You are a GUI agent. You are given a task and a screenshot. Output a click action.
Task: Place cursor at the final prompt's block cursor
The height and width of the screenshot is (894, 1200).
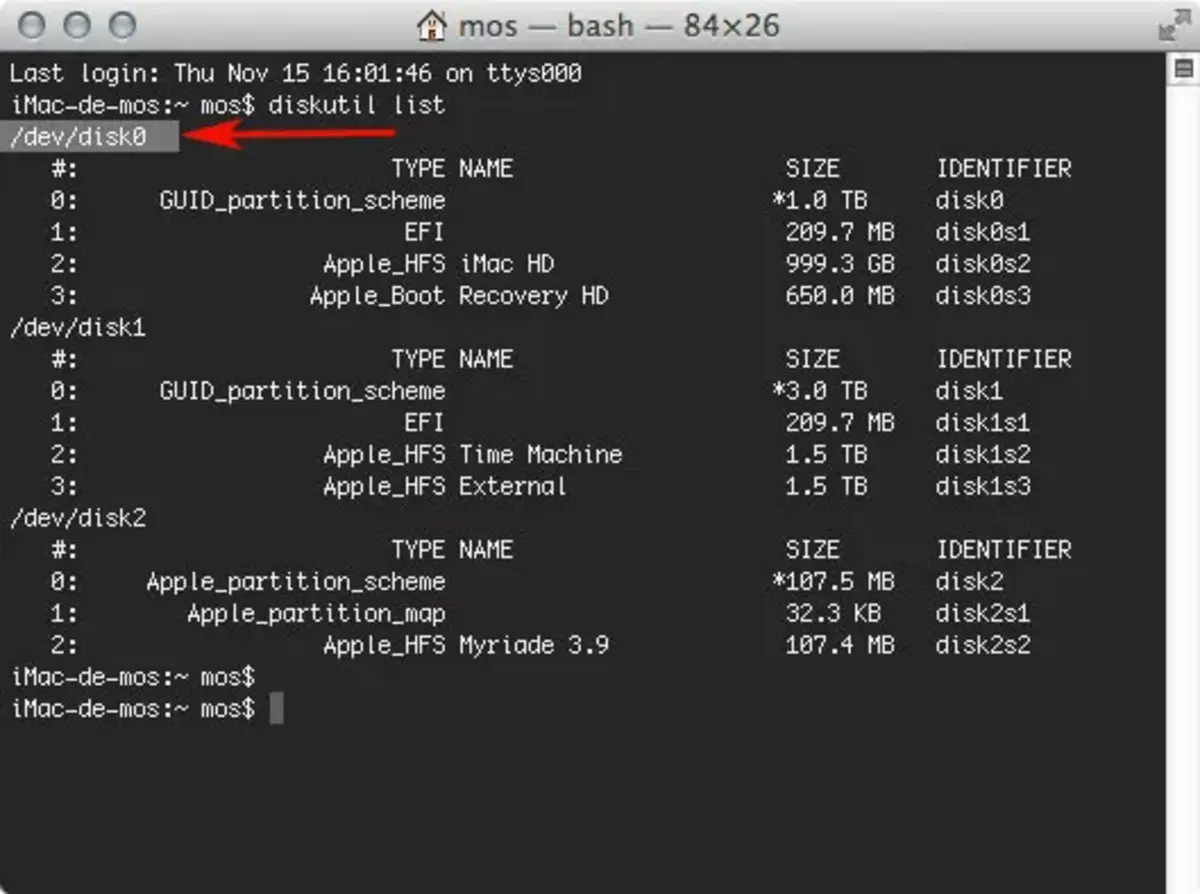(276, 709)
